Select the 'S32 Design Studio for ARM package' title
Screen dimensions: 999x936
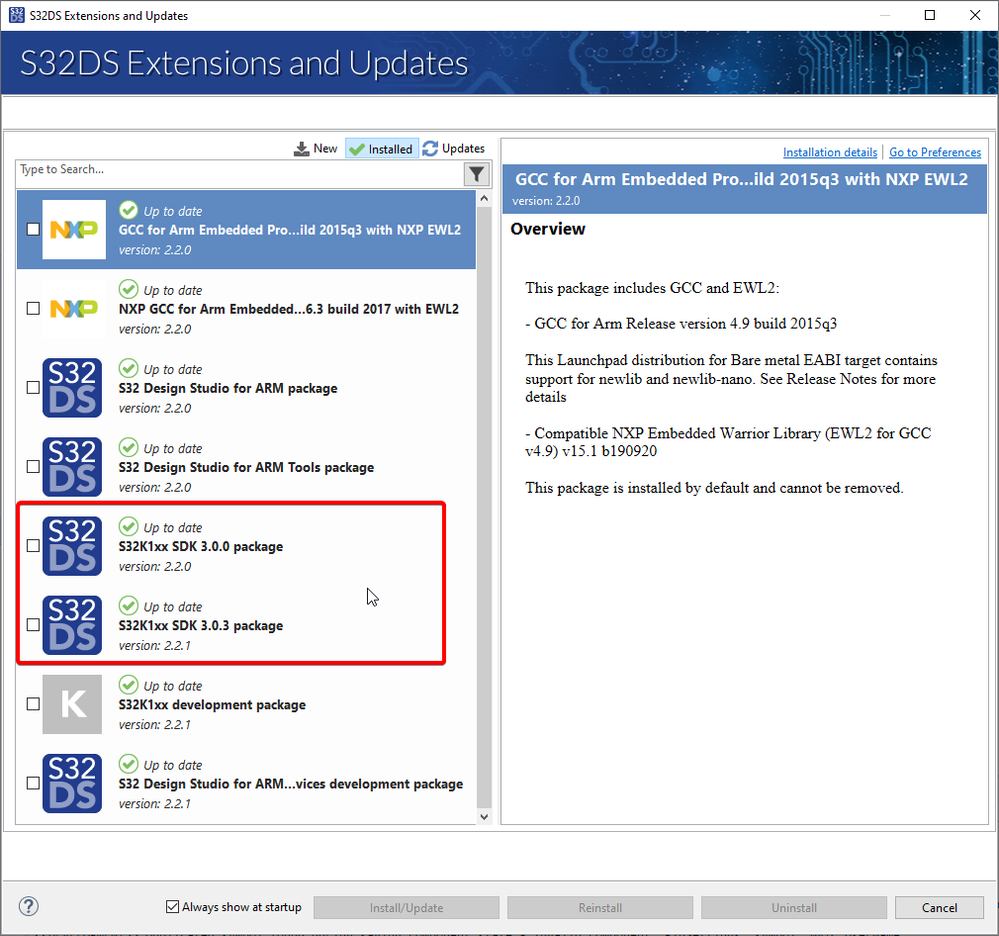227,388
